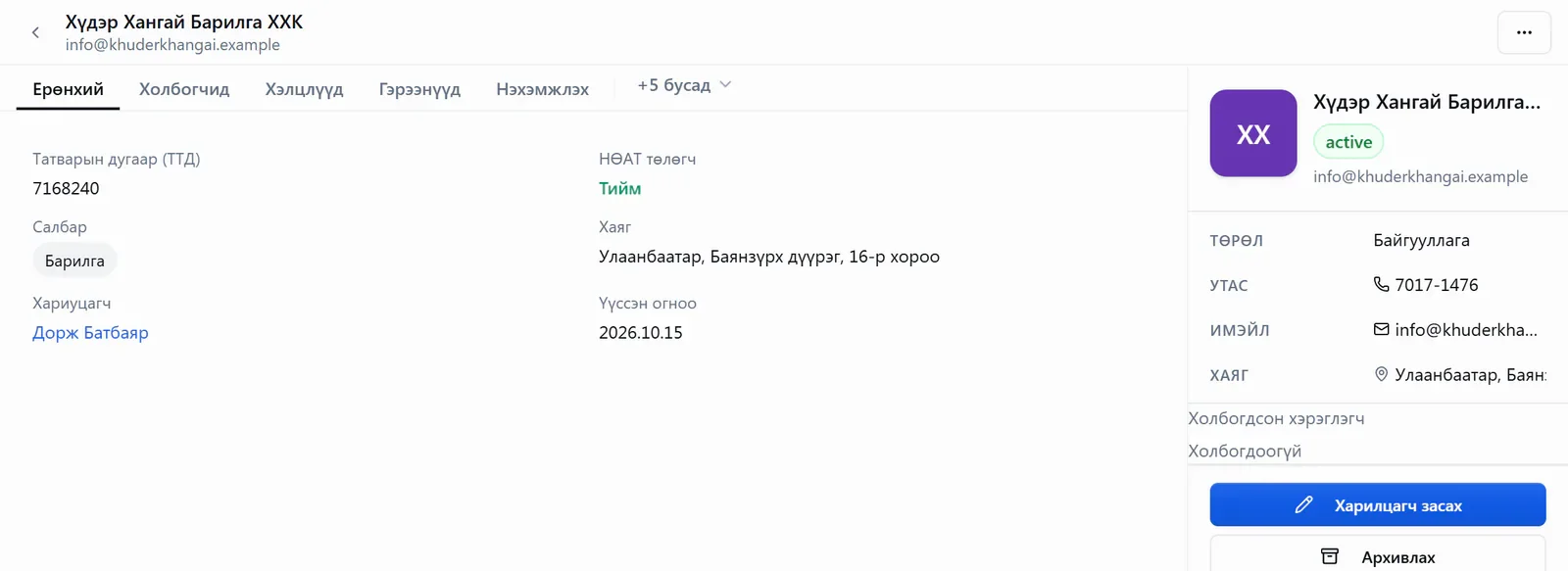Viewport: 1568px width, 571px height.
Task: Click the Улаанбаатар, Баян address in side panel
Action: click(x=1470, y=375)
